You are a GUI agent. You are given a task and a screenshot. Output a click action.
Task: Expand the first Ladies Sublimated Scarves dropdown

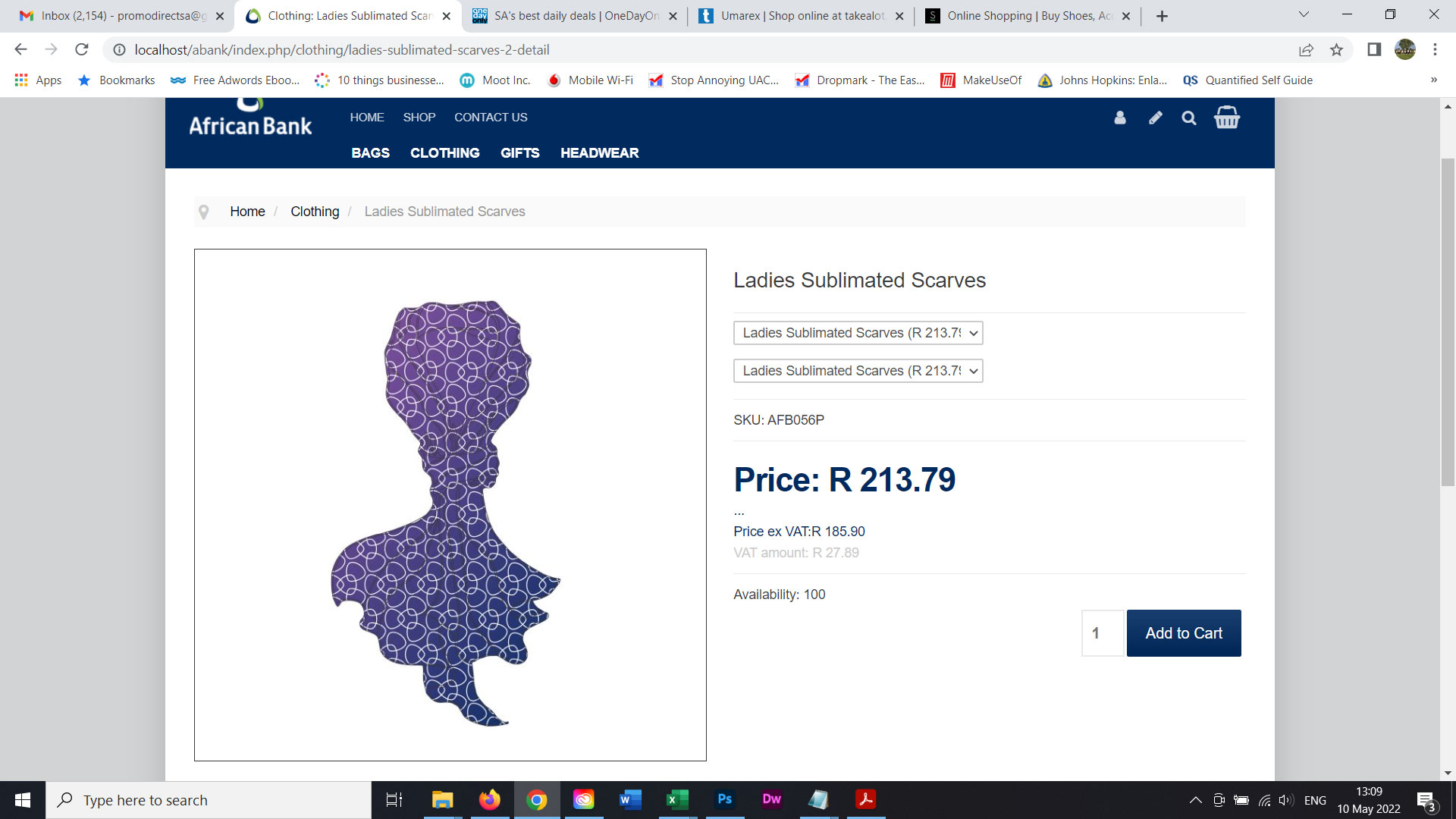(858, 333)
